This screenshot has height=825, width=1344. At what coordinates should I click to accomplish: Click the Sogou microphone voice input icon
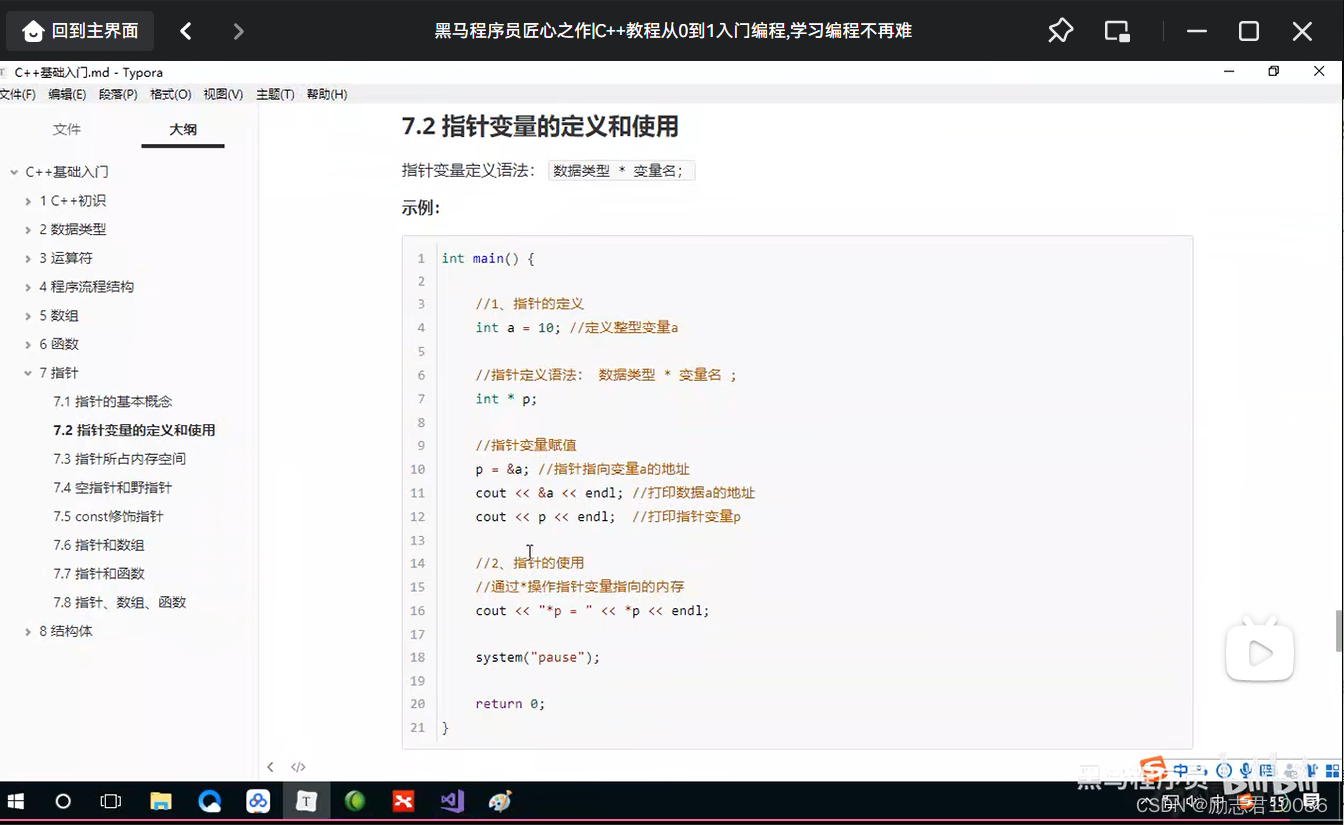point(1245,770)
